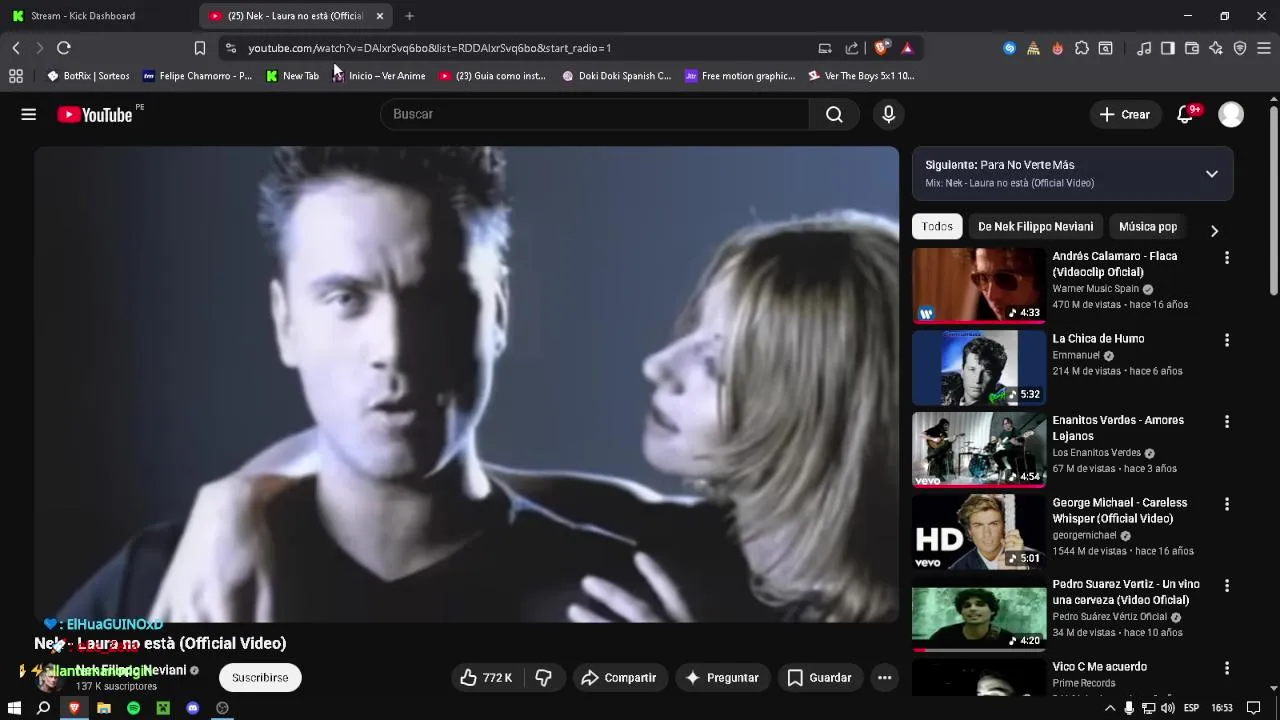The image size is (1280, 720).
Task: Dislike the video with thumbs down
Action: (x=544, y=678)
